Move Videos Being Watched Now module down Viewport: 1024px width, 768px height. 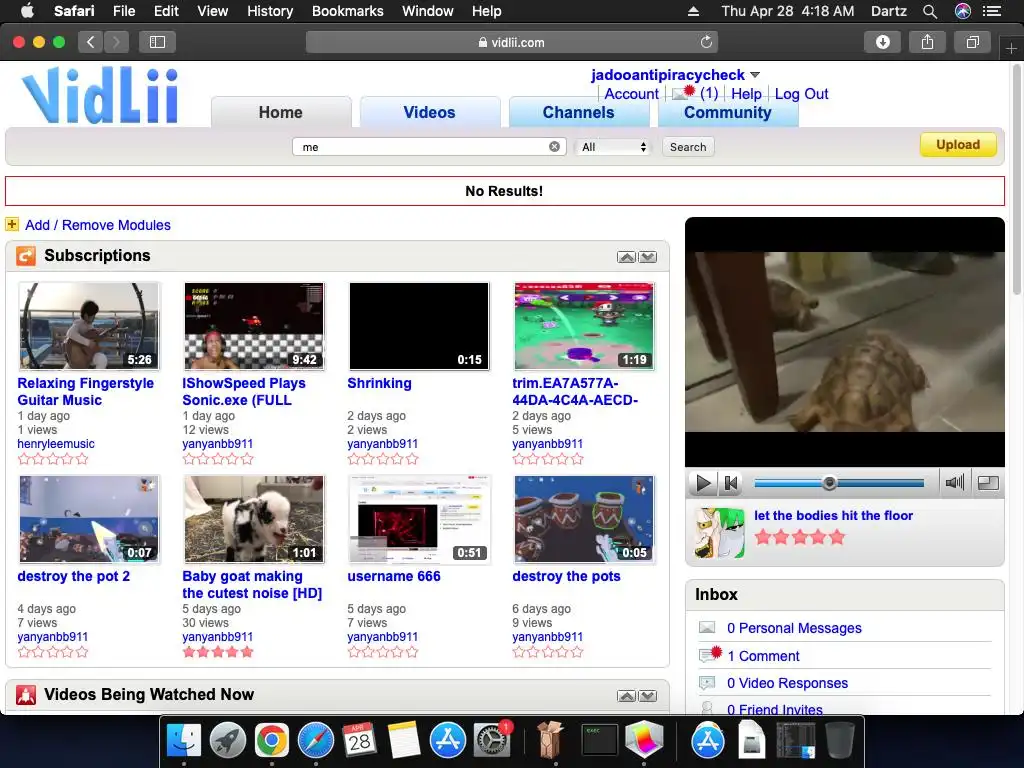[647, 696]
